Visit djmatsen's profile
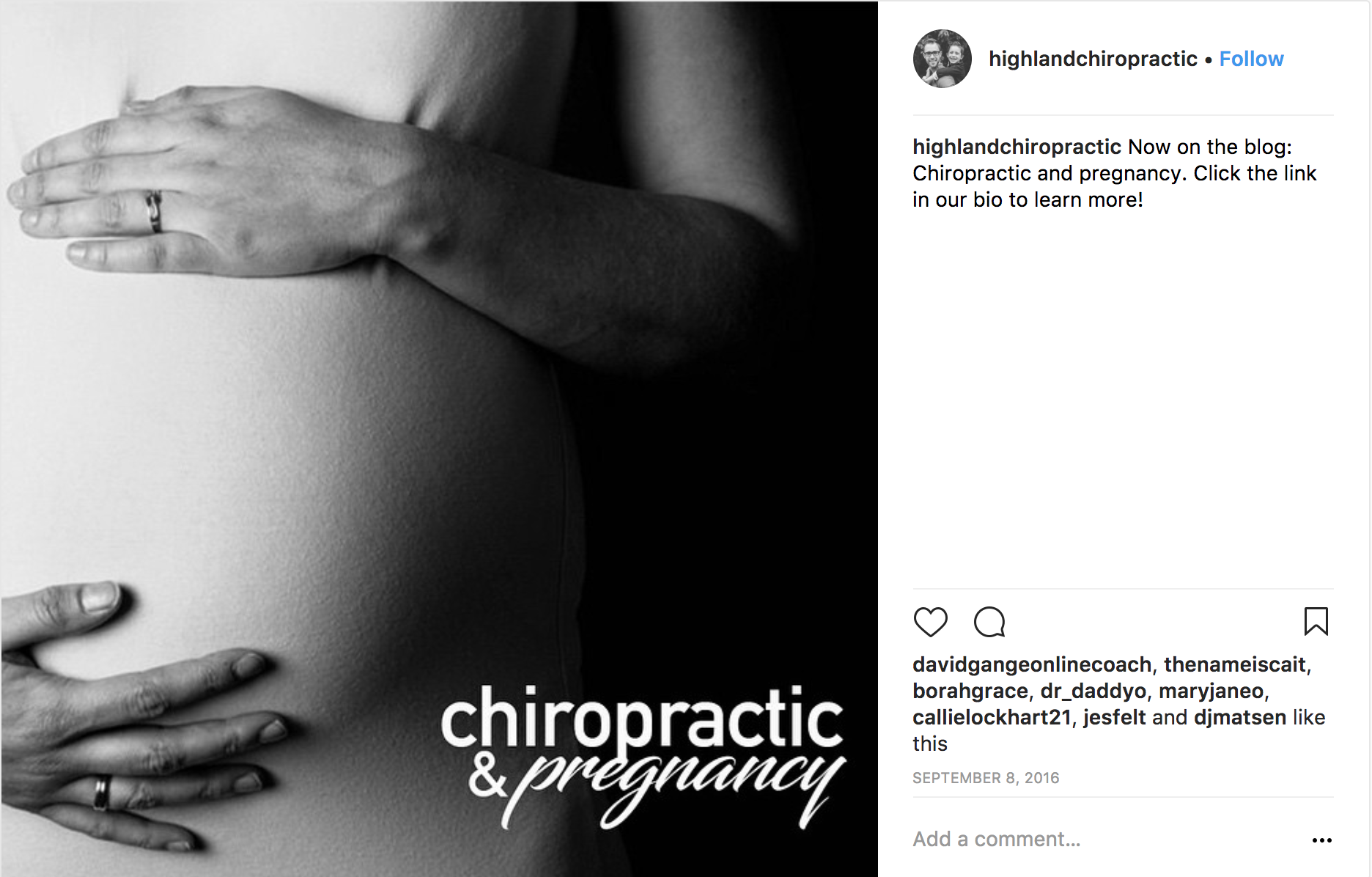Viewport: 1372px width, 877px height. pyautogui.click(x=1240, y=717)
